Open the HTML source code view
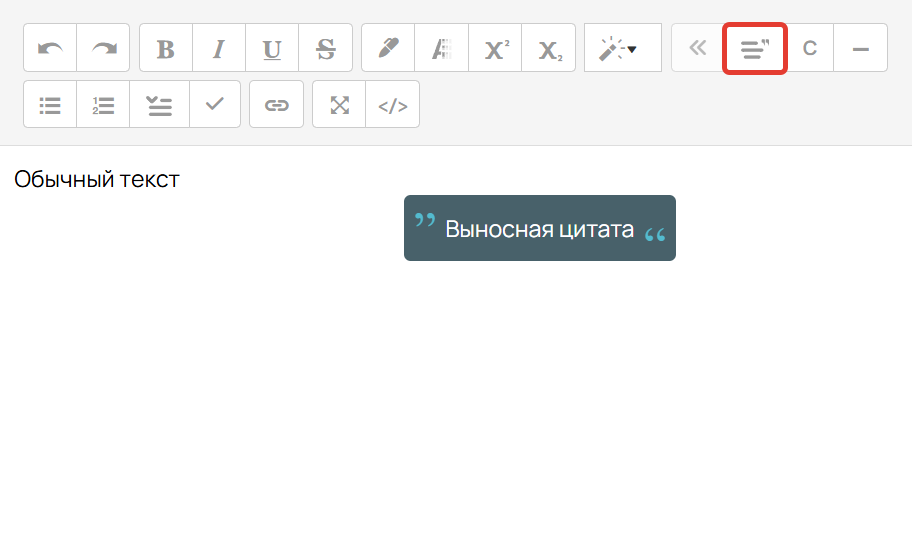Screen dimensions: 912x558 click(x=393, y=104)
